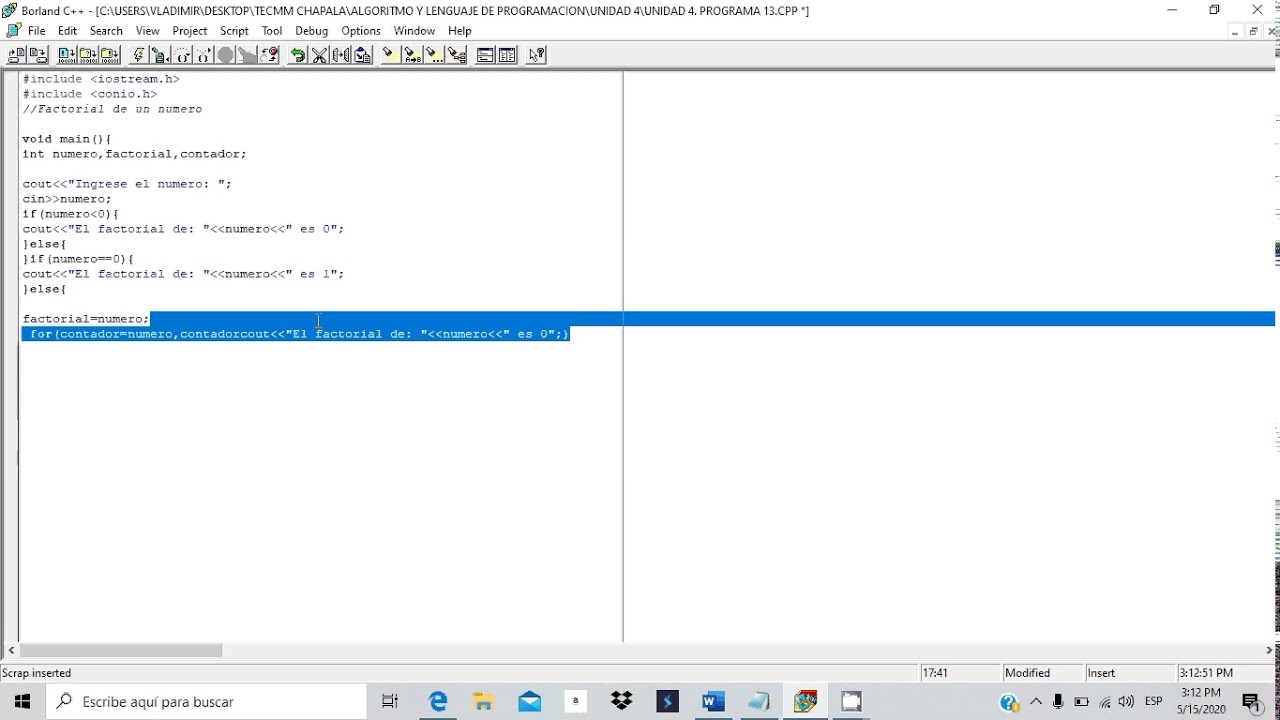This screenshot has width=1280, height=720.
Task: Click the volume icon in system tray
Action: point(1127,702)
